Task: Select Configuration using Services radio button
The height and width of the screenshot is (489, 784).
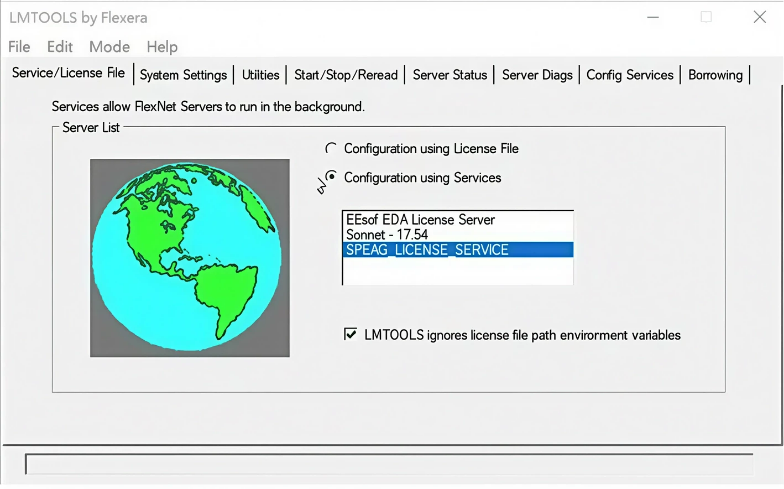Action: click(331, 177)
